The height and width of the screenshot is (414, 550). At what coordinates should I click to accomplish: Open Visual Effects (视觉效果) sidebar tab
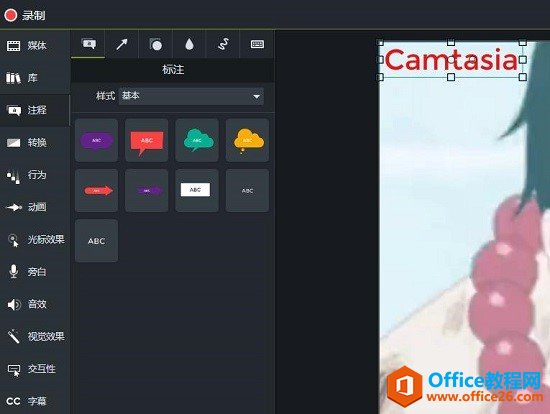[35, 336]
